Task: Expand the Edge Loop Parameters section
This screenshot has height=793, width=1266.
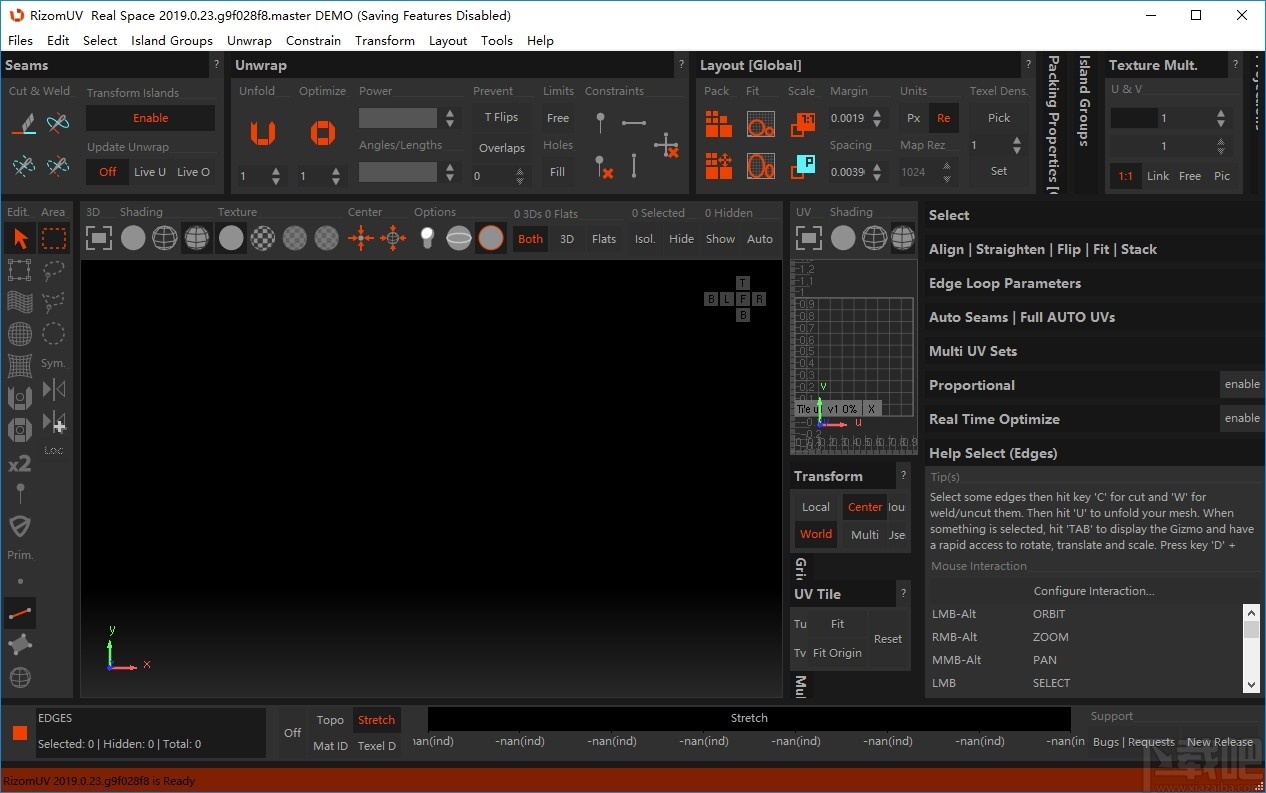Action: 1004,283
